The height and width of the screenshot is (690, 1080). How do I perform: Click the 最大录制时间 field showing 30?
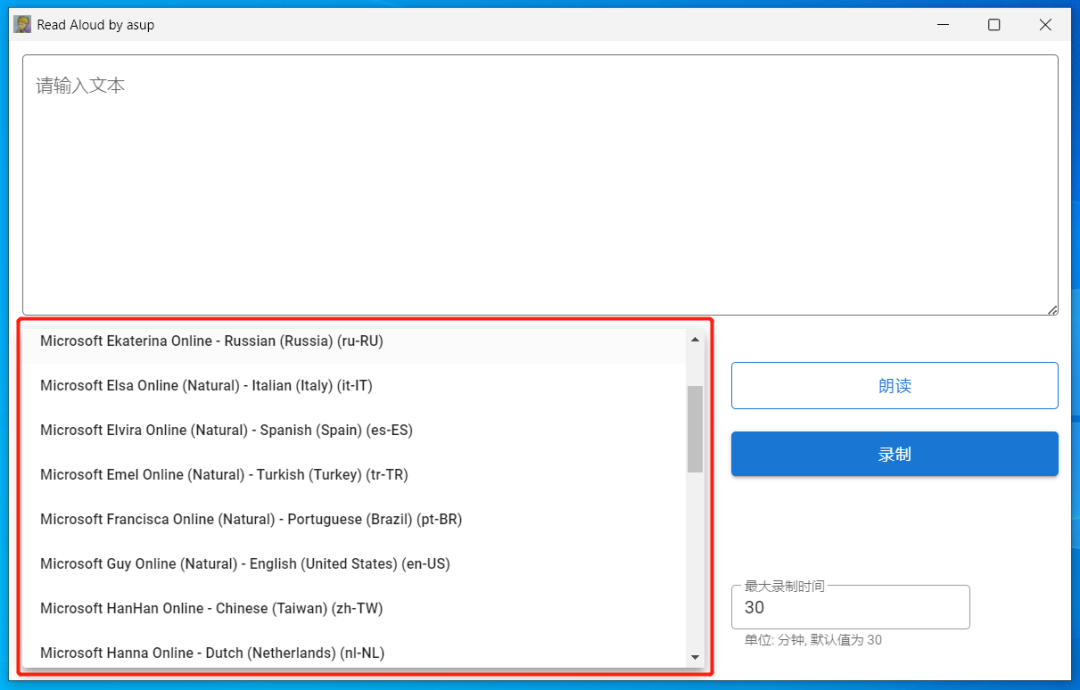(850, 607)
